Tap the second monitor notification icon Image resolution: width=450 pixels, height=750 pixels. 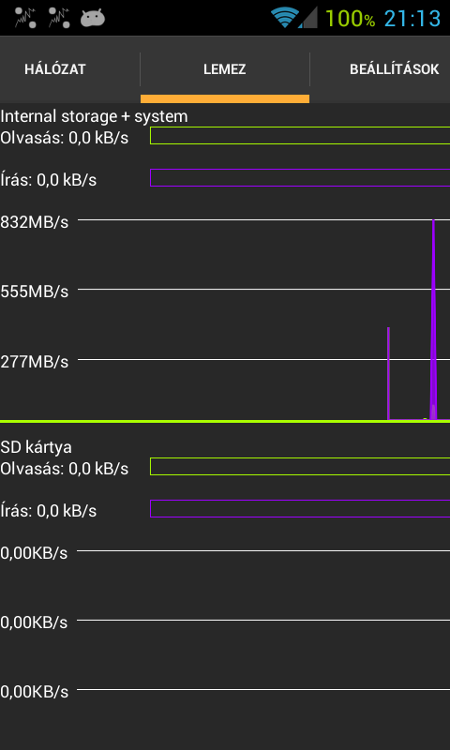(x=59, y=18)
